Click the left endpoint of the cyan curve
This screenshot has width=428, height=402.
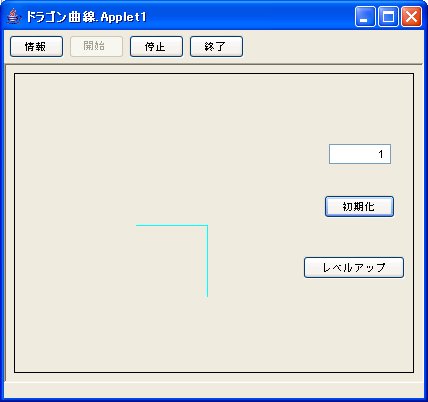[x=137, y=226]
